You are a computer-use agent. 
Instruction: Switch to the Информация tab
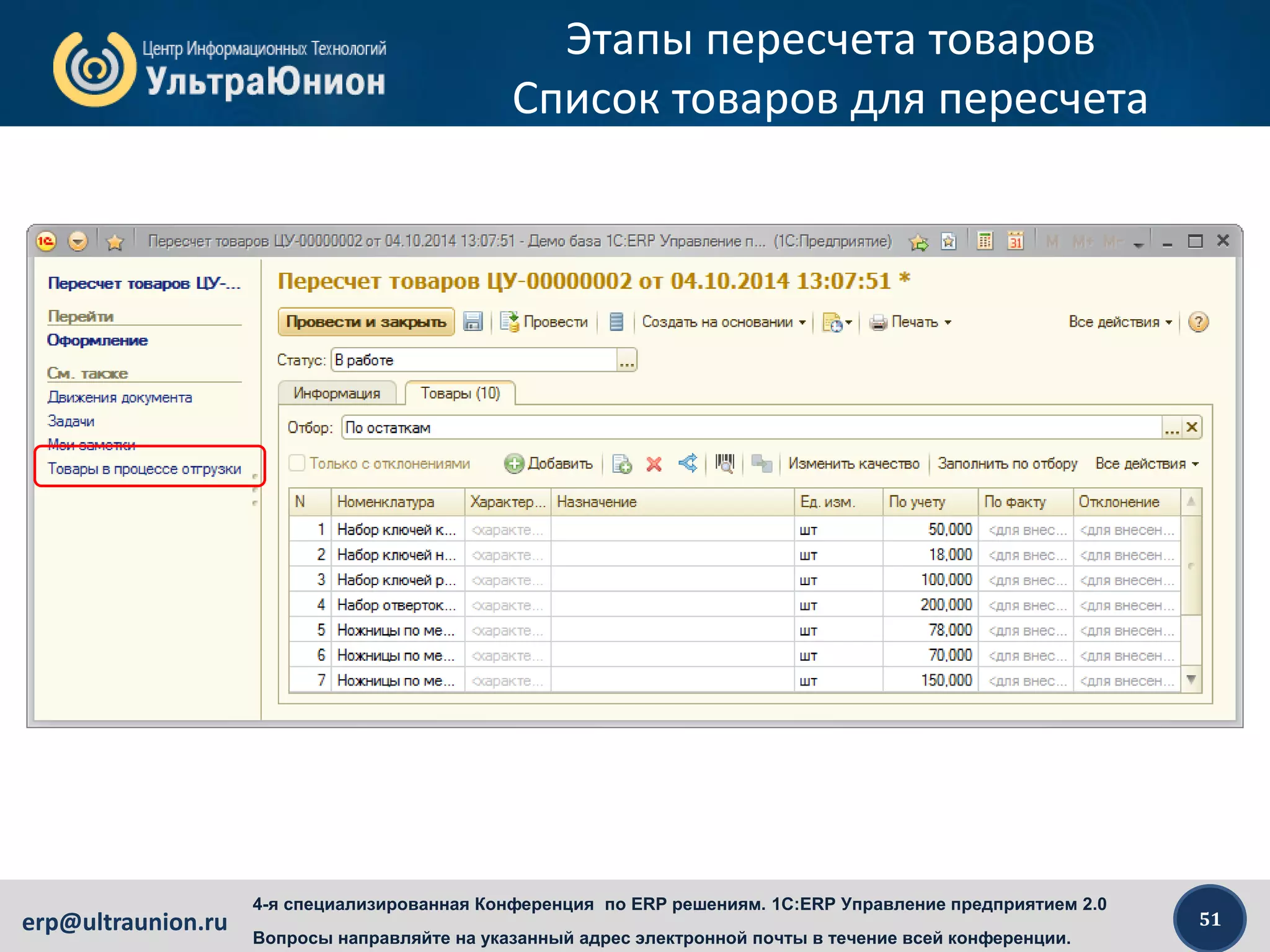(x=337, y=393)
